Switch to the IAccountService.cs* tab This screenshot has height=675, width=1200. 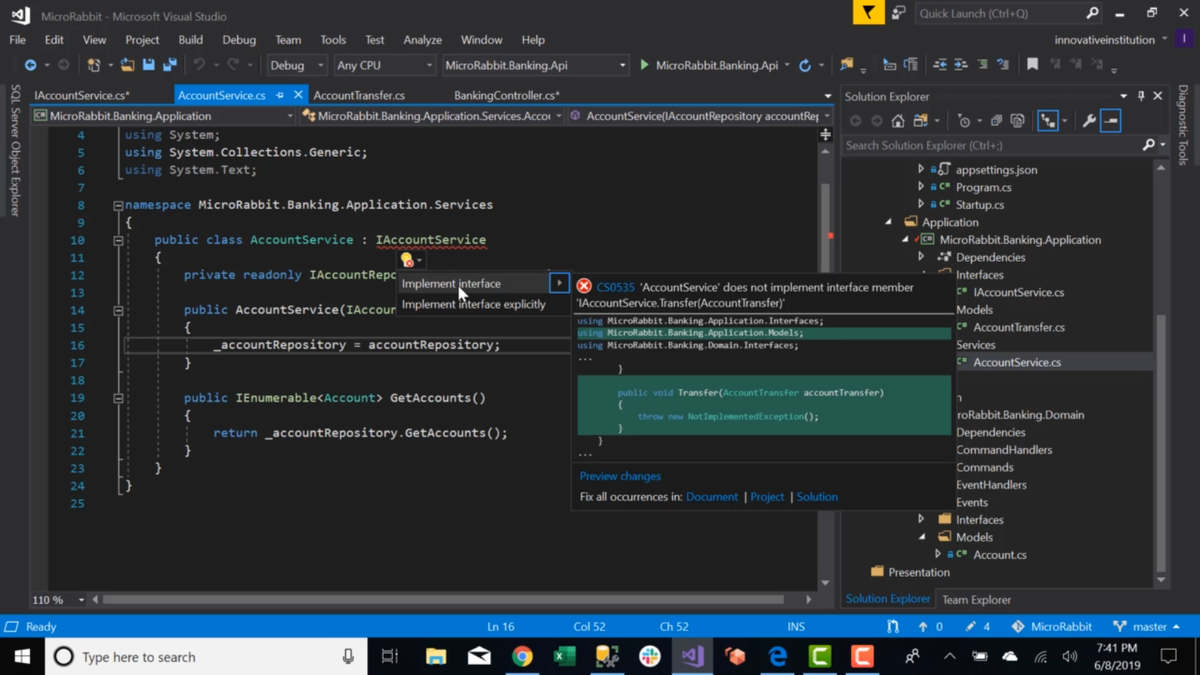(x=82, y=95)
